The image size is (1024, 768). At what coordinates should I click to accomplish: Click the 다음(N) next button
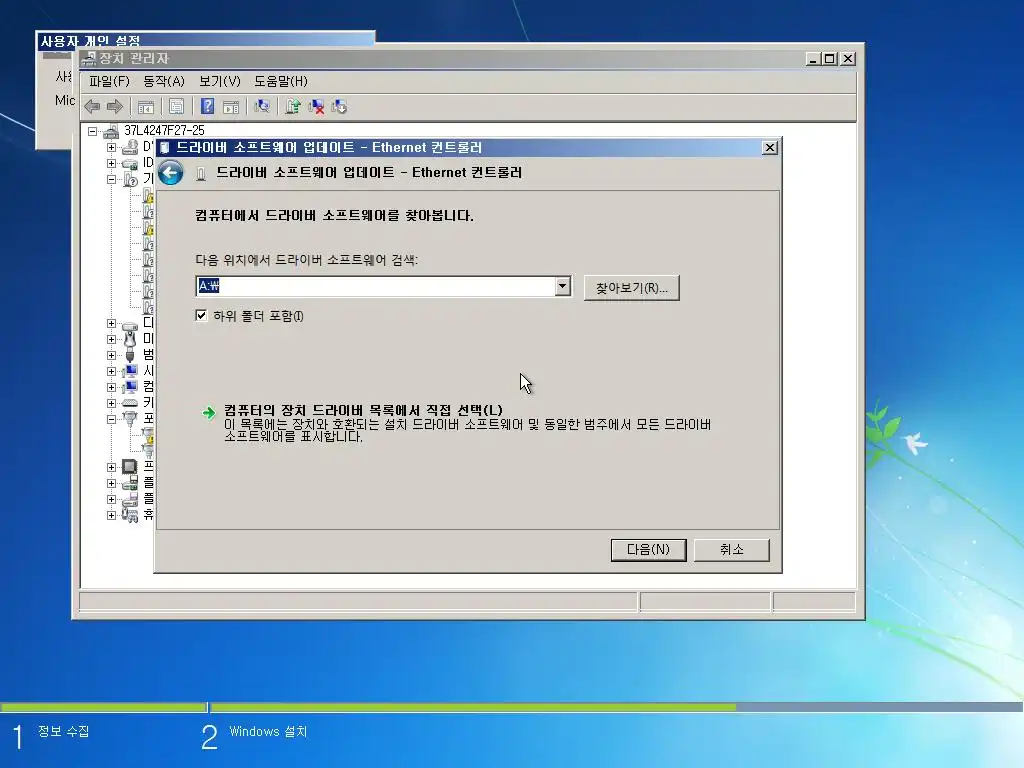648,550
